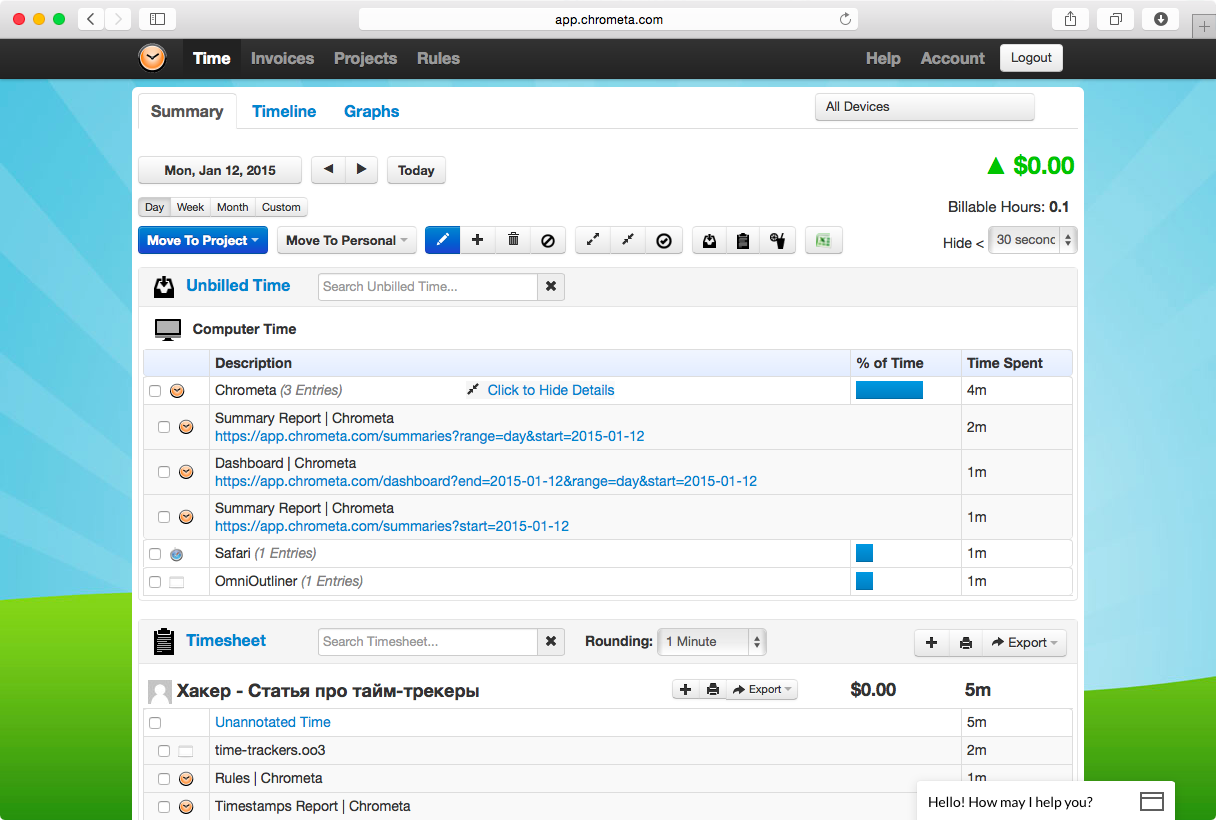
Task: Click the circle-slash ignore toolbar icon
Action: tap(548, 240)
